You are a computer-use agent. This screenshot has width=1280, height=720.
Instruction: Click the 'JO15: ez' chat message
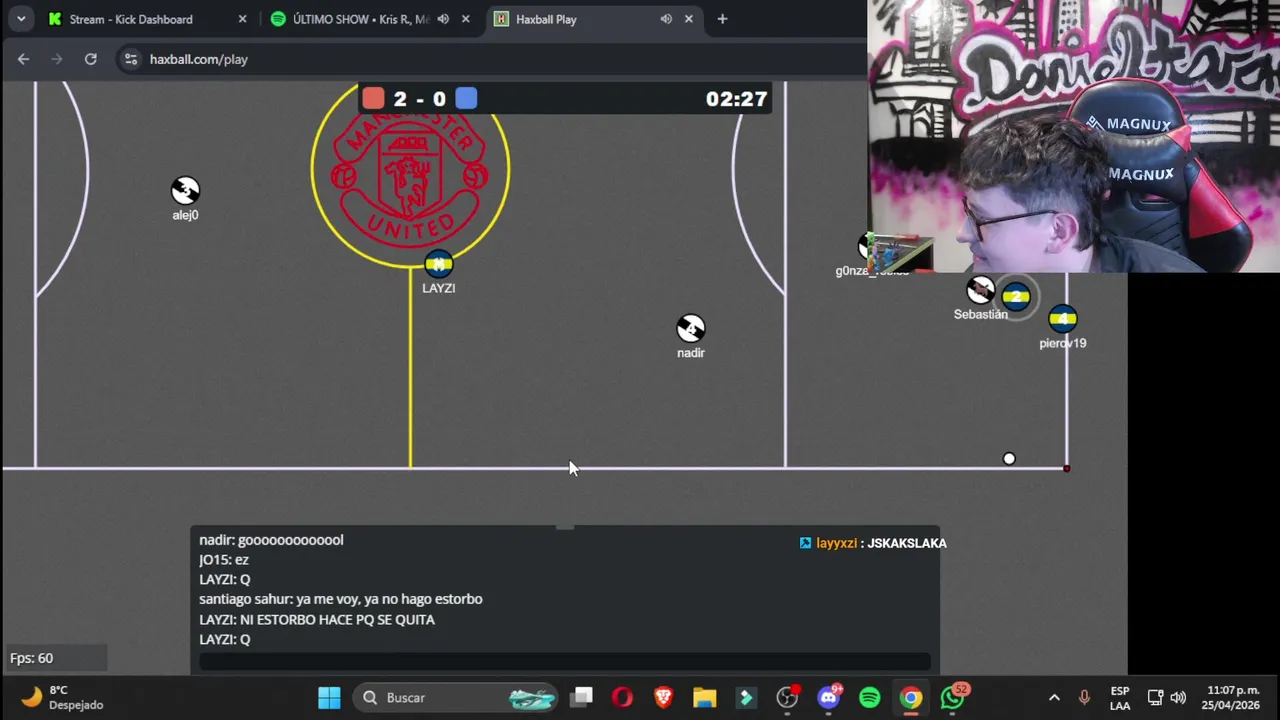(x=224, y=560)
